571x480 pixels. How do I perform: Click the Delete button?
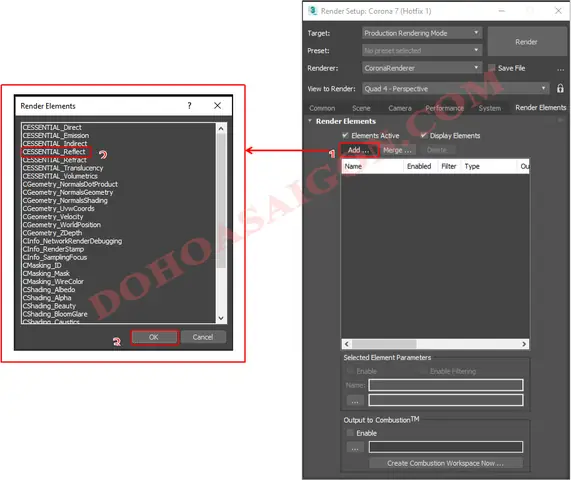(437, 150)
